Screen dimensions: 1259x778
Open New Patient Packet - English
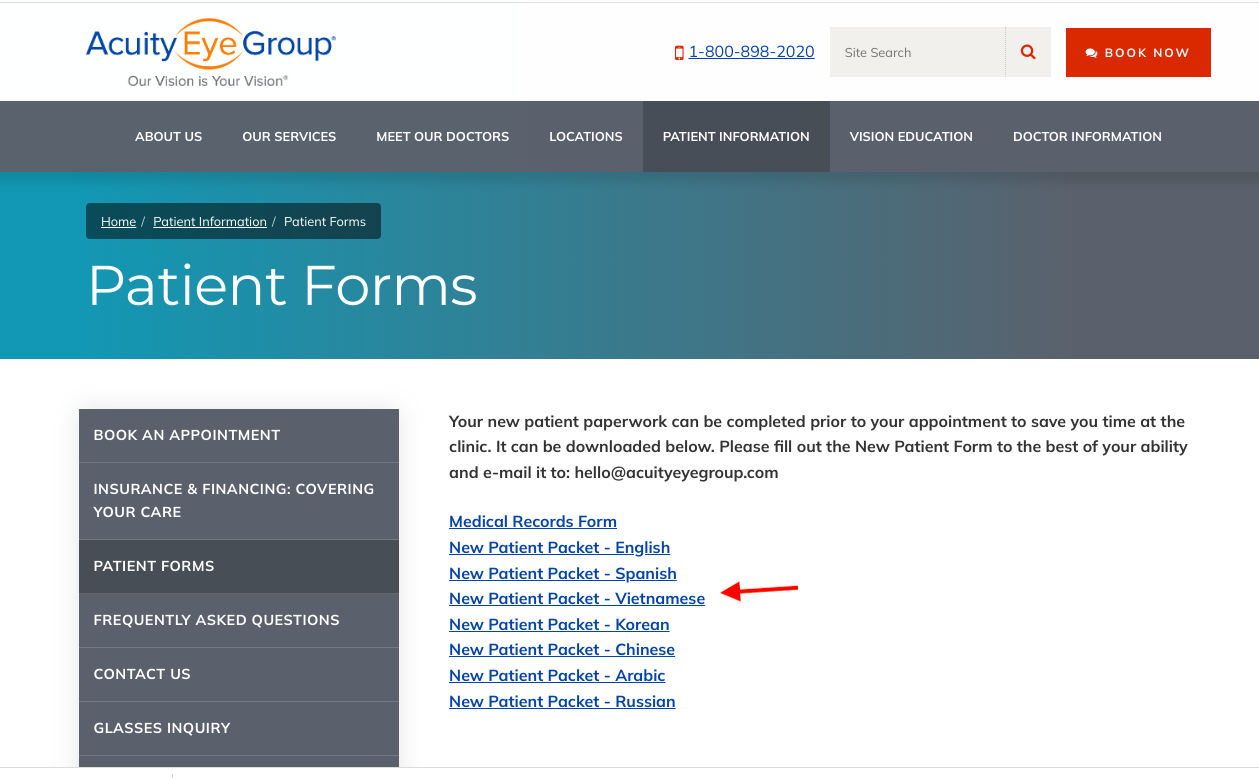[559, 547]
